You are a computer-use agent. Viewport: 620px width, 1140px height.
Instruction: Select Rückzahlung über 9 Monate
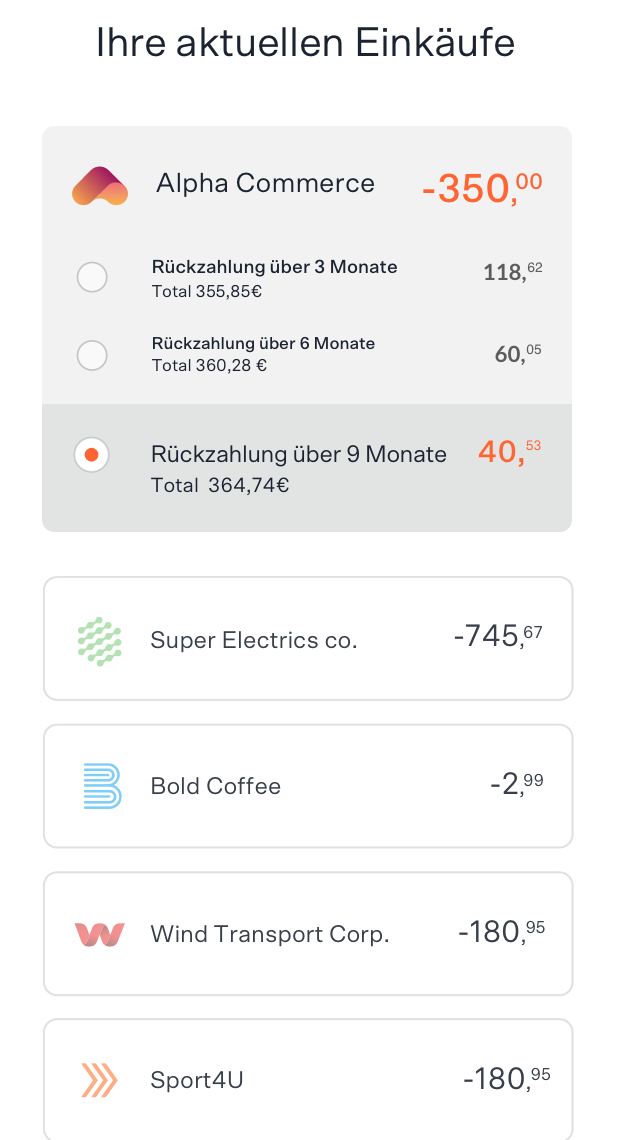pos(92,455)
